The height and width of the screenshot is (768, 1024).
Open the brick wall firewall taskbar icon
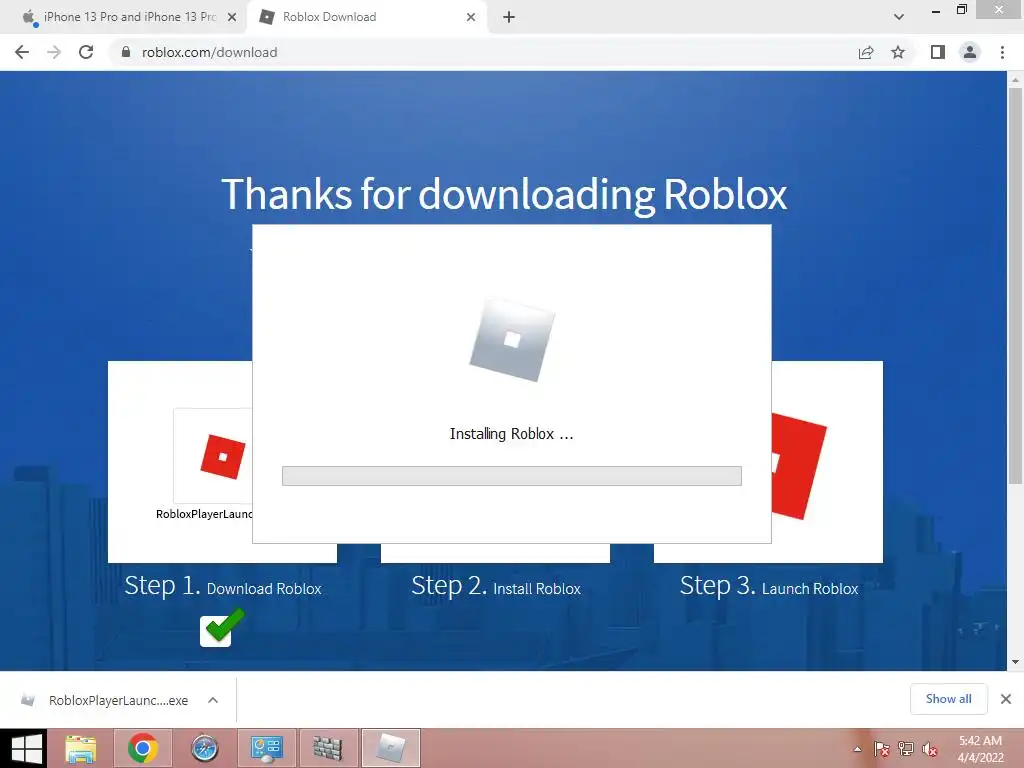pos(328,748)
